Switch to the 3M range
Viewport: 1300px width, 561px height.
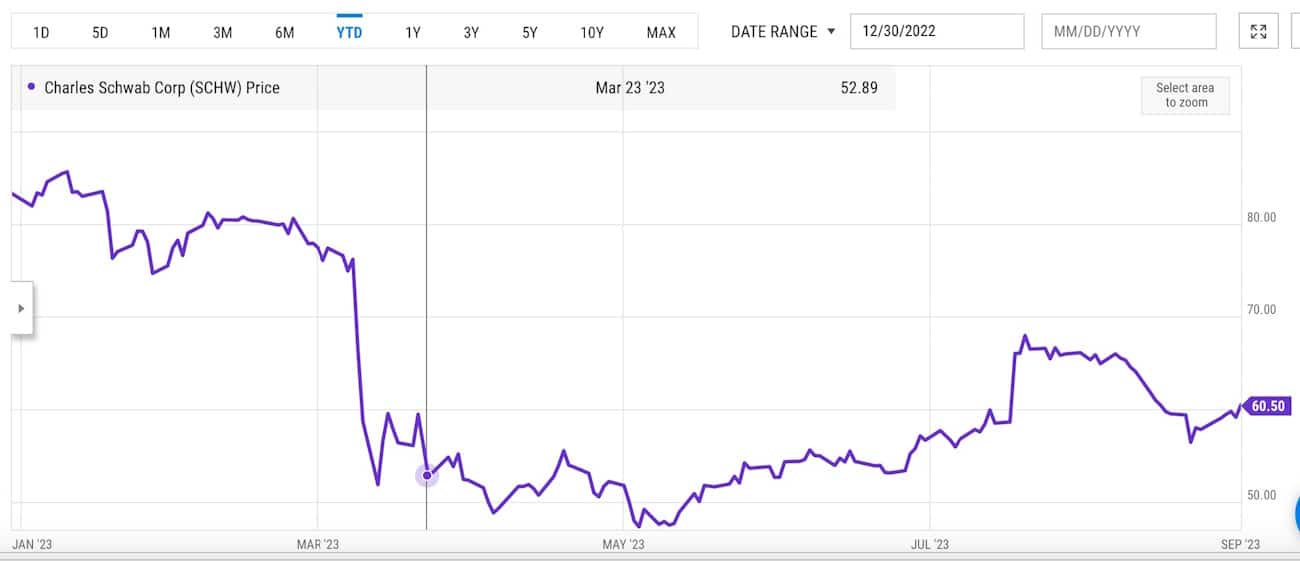[x=222, y=32]
